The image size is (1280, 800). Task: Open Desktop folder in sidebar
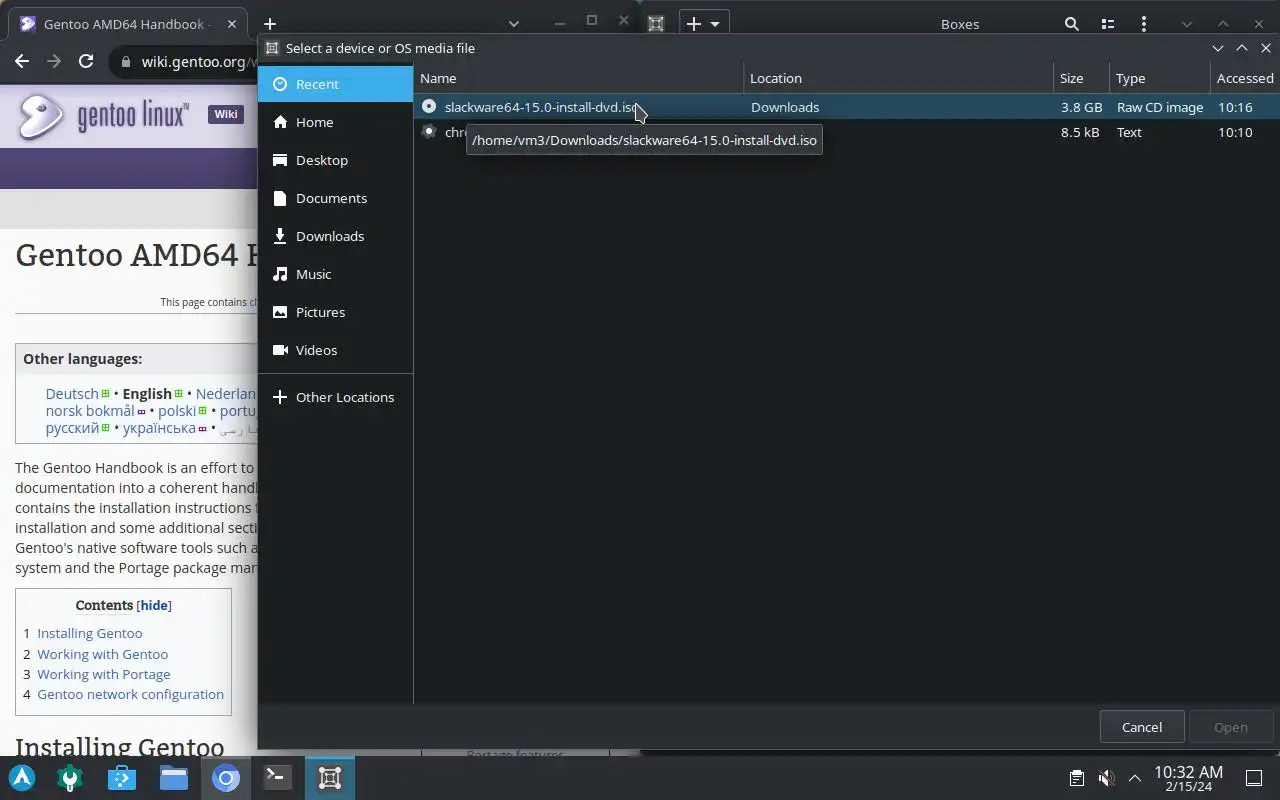click(335, 160)
